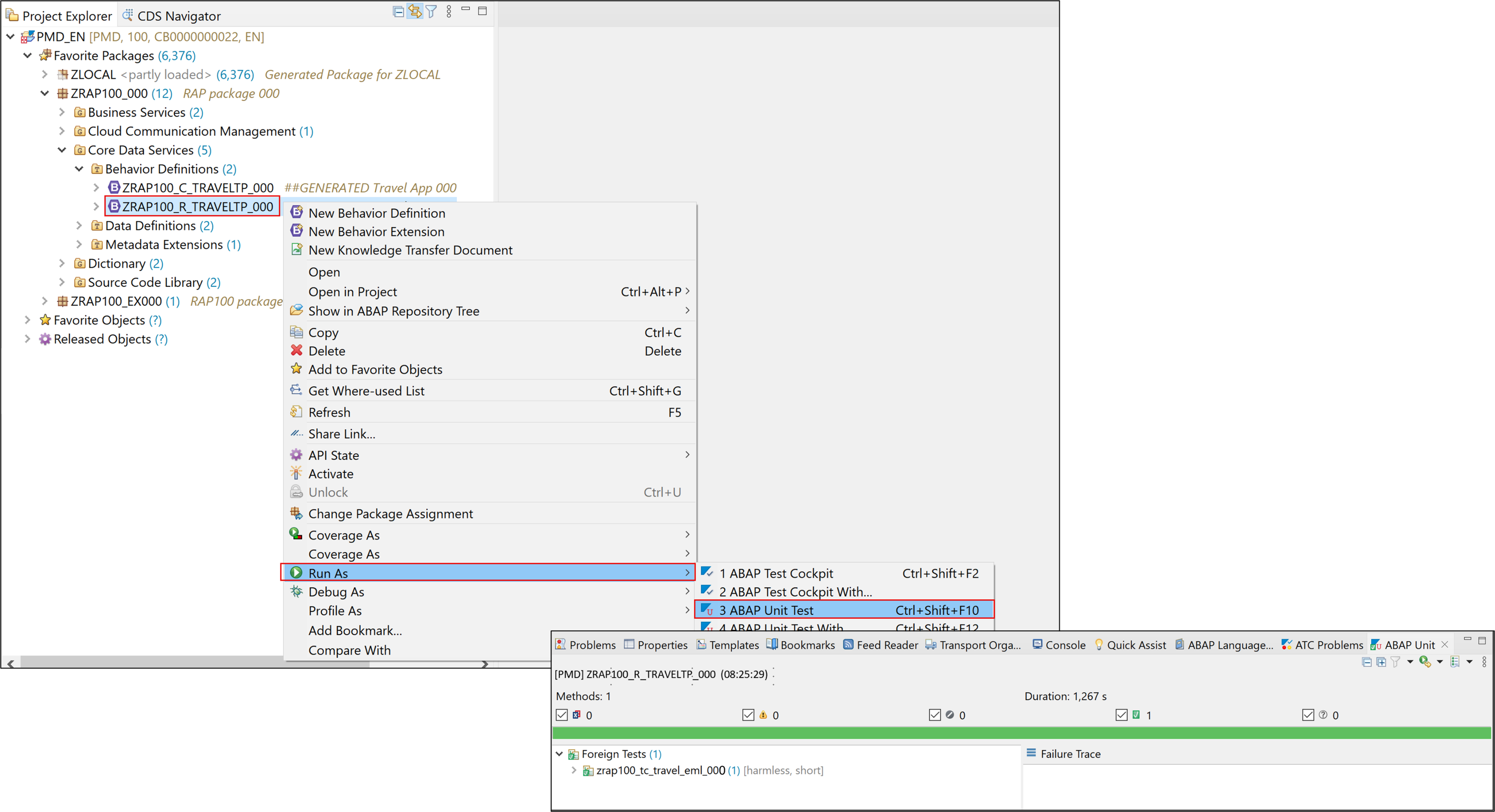Expand the Dictionary folder
The height and width of the screenshot is (812, 1495).
(62, 263)
